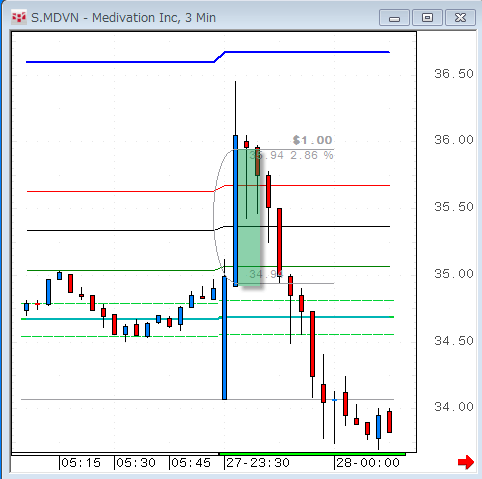Select the green shaded measurement box

coord(249,217)
